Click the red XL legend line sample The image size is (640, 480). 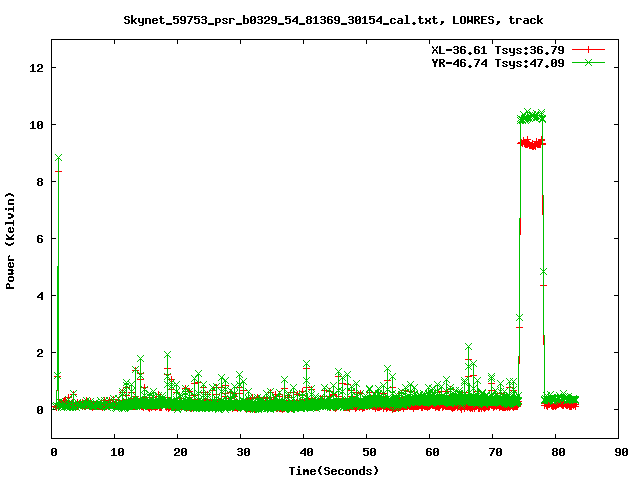coord(588,50)
